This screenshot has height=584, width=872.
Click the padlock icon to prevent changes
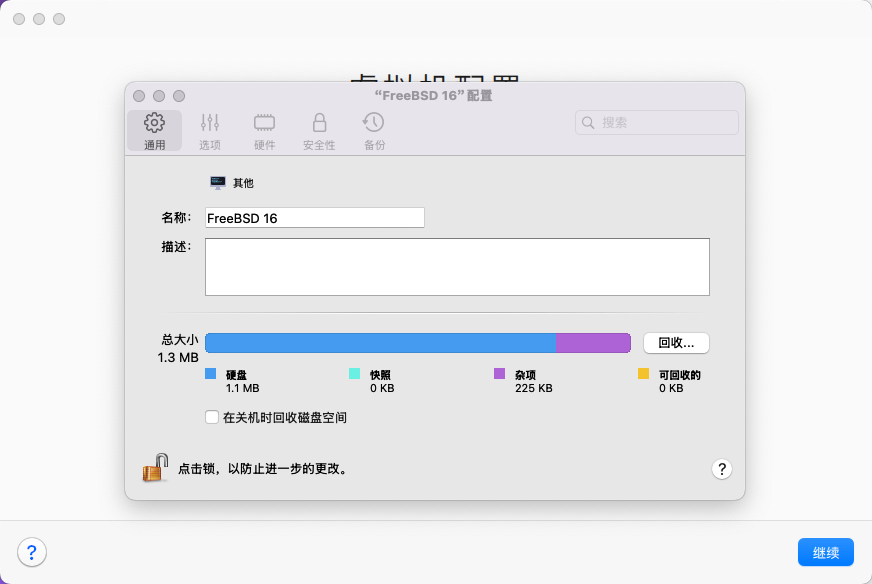click(155, 467)
